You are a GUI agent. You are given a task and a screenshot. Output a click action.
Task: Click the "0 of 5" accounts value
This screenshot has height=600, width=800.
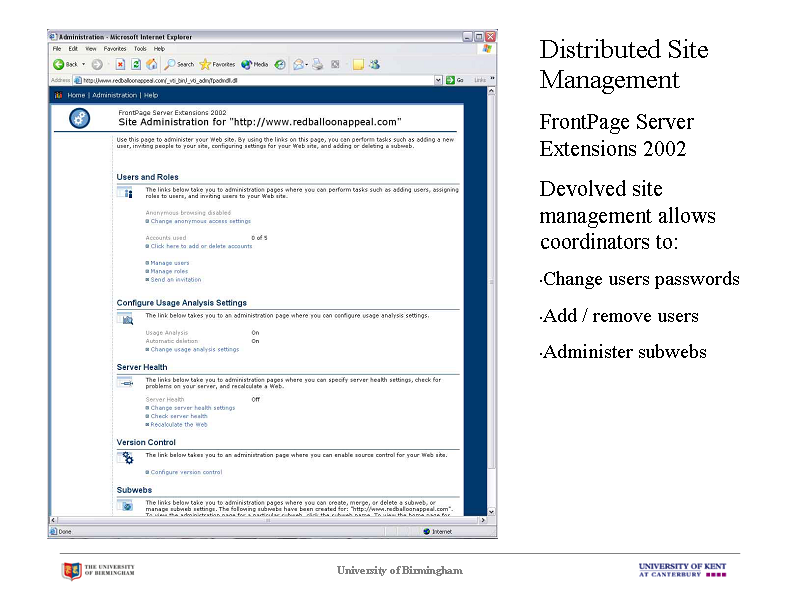point(259,238)
